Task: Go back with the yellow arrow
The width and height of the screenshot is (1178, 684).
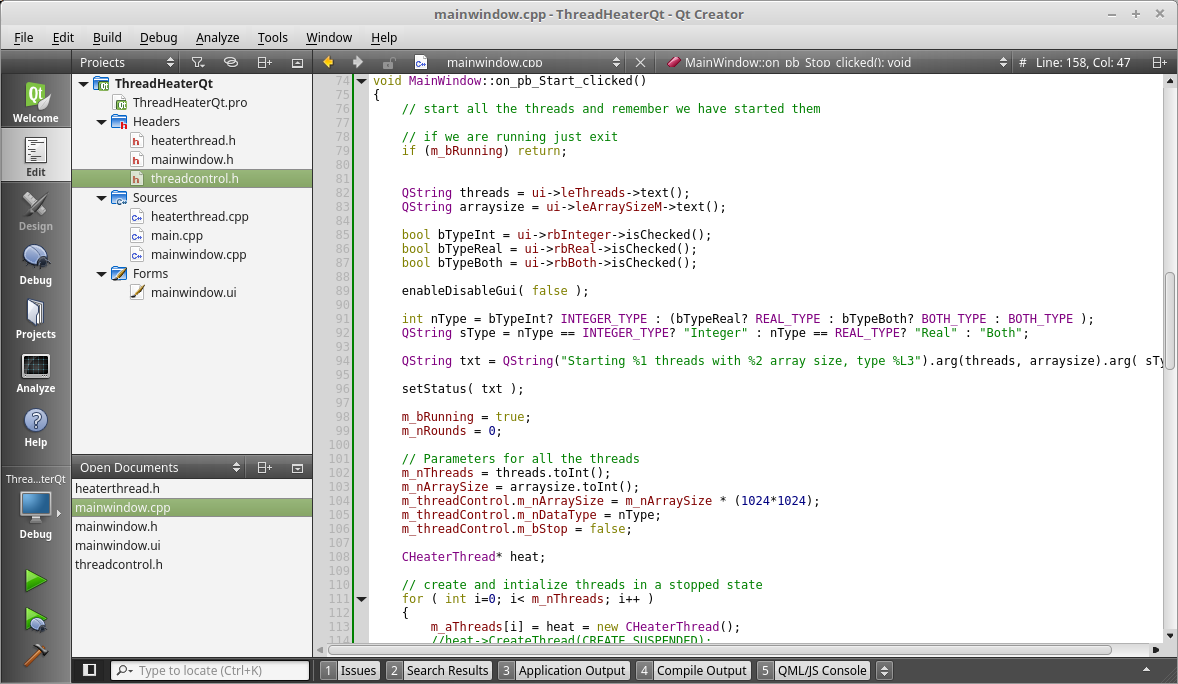Action: [327, 62]
